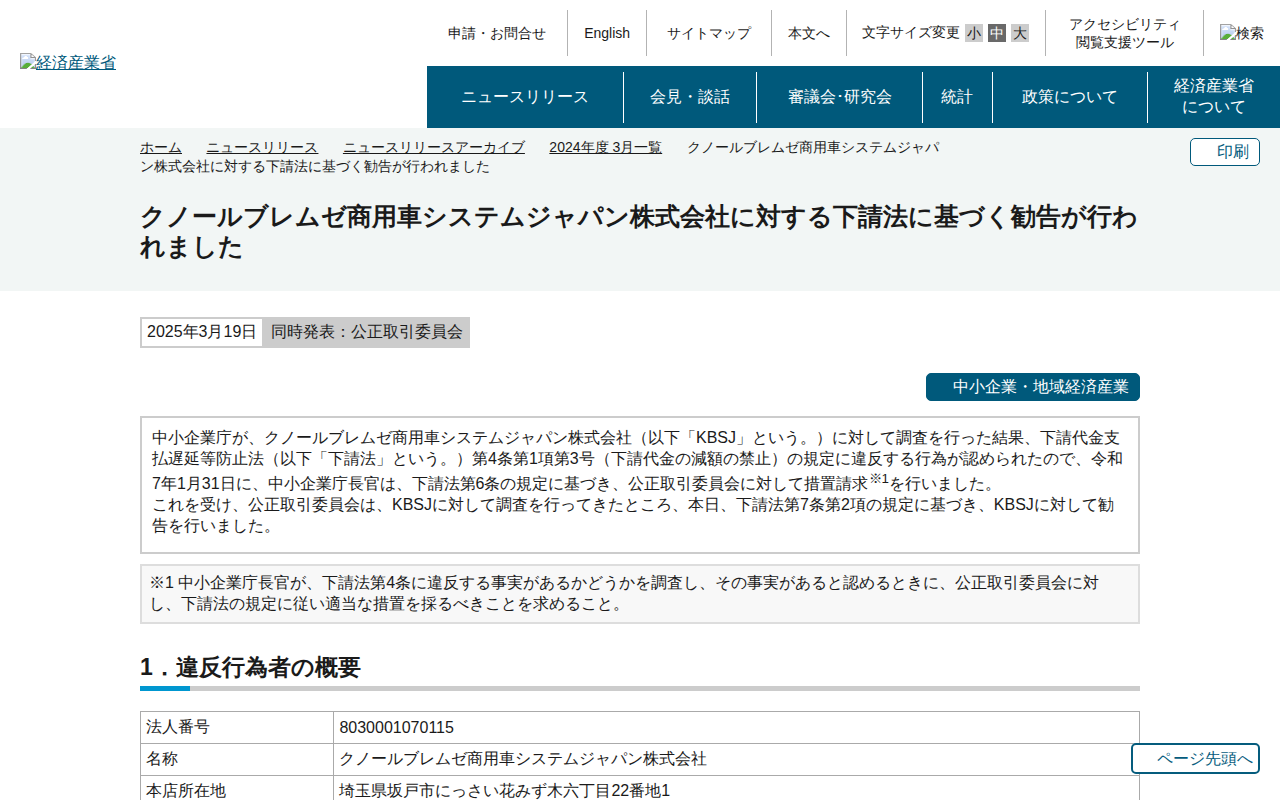
Task: Open 統計 menu
Action: [957, 97]
